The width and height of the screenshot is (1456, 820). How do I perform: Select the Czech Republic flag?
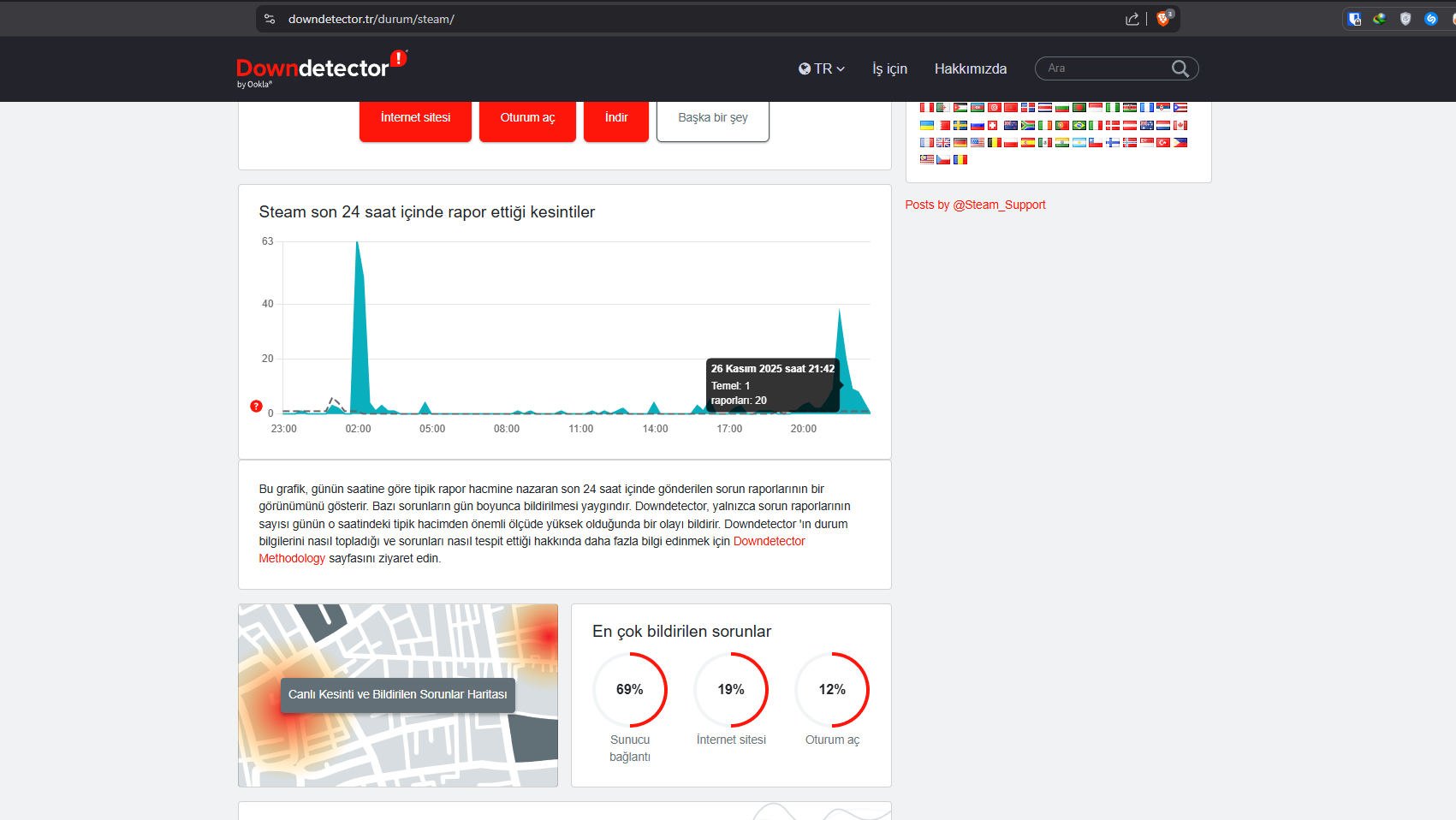(x=943, y=159)
